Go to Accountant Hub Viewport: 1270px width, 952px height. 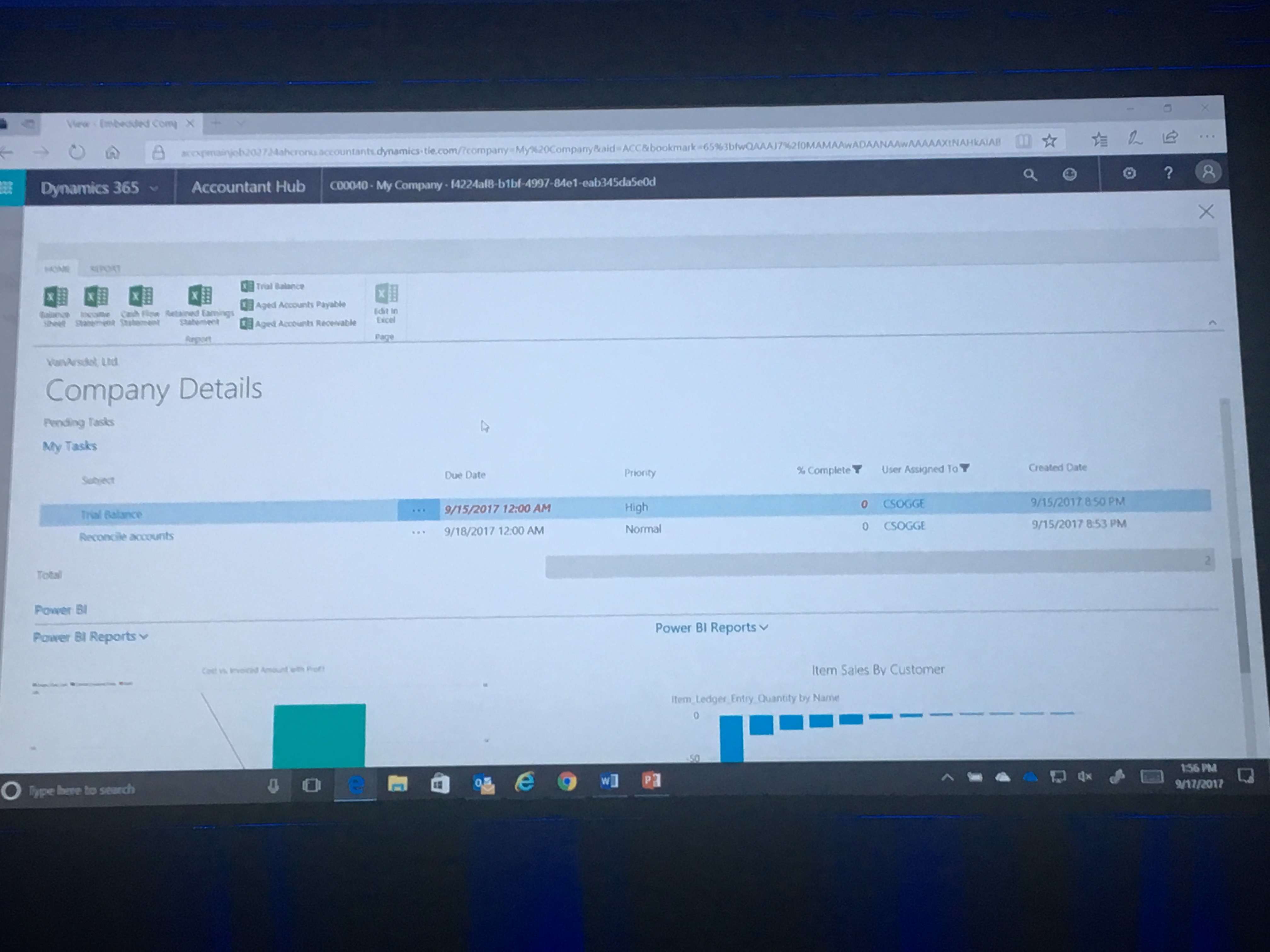tap(248, 186)
